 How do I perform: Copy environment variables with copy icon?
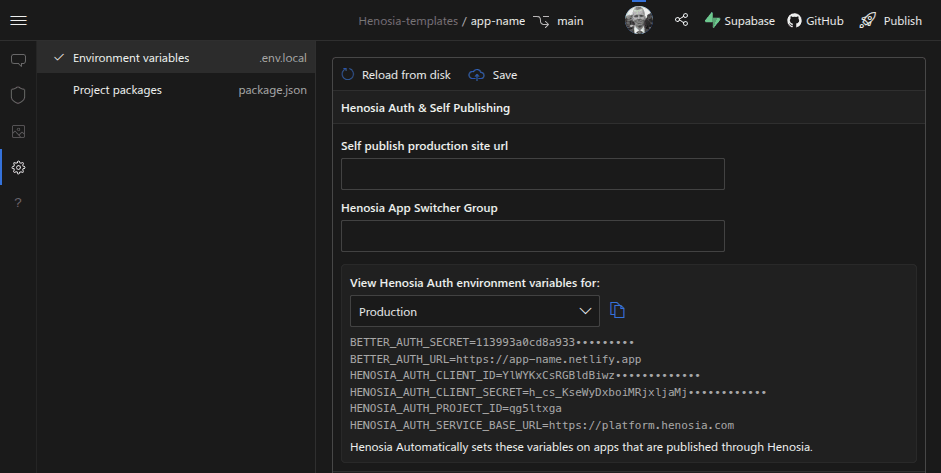click(617, 310)
